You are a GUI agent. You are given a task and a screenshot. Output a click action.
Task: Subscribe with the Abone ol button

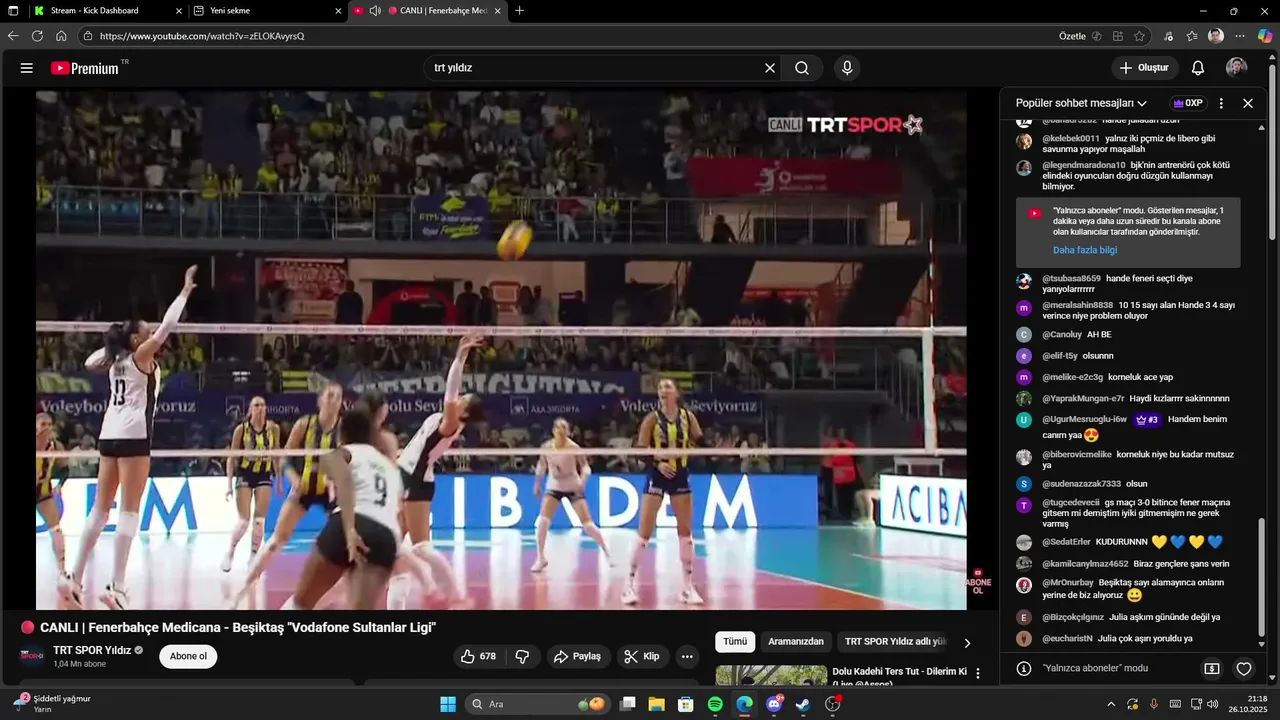coord(188,656)
